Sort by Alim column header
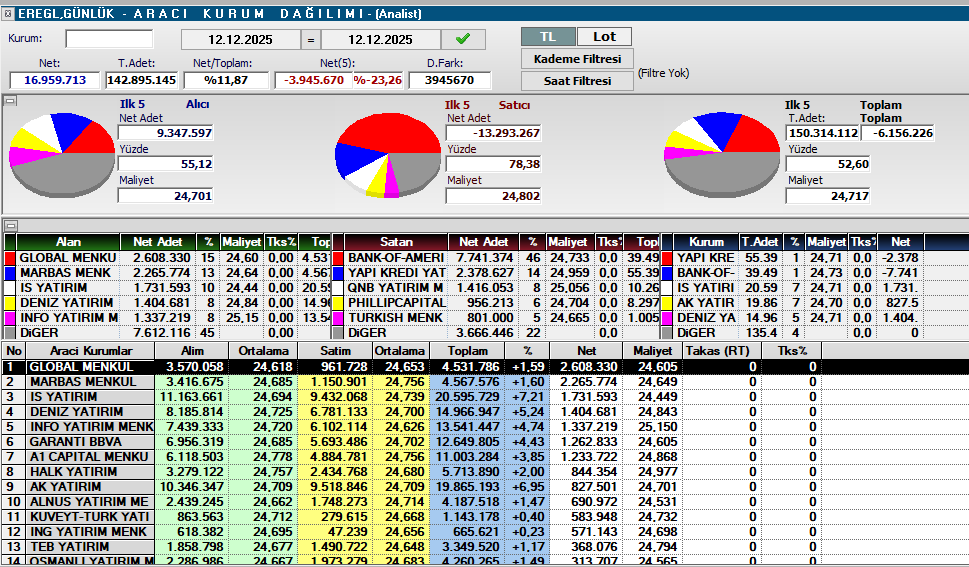Viewport: 969px width, 567px height. click(x=192, y=351)
